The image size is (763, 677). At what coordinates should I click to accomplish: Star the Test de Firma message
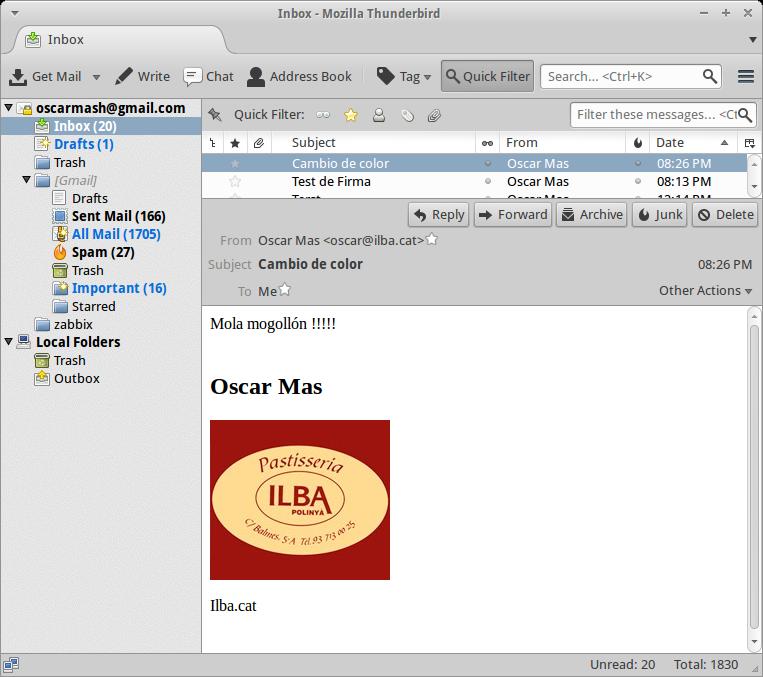(235, 182)
